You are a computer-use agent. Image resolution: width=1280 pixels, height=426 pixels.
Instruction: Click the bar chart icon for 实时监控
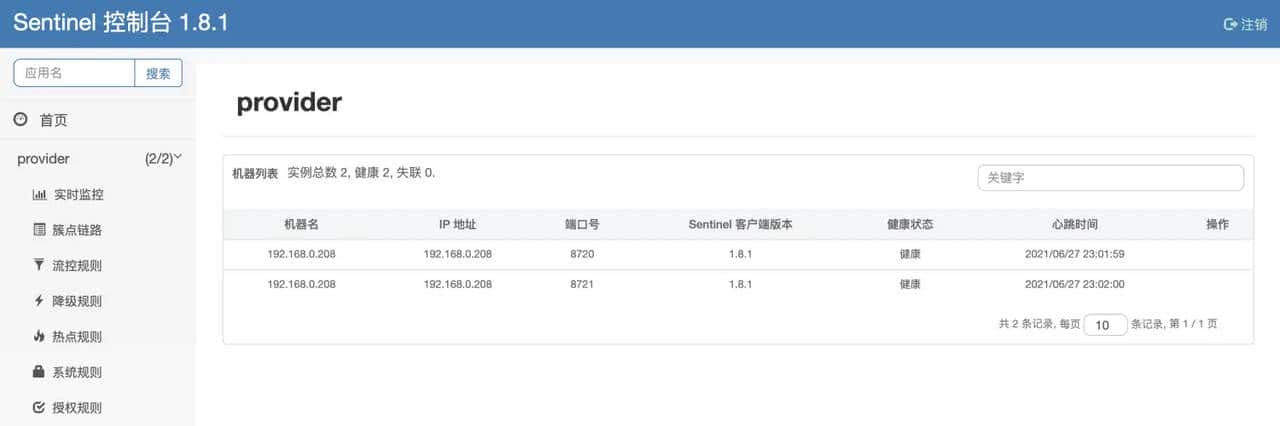[x=39, y=194]
